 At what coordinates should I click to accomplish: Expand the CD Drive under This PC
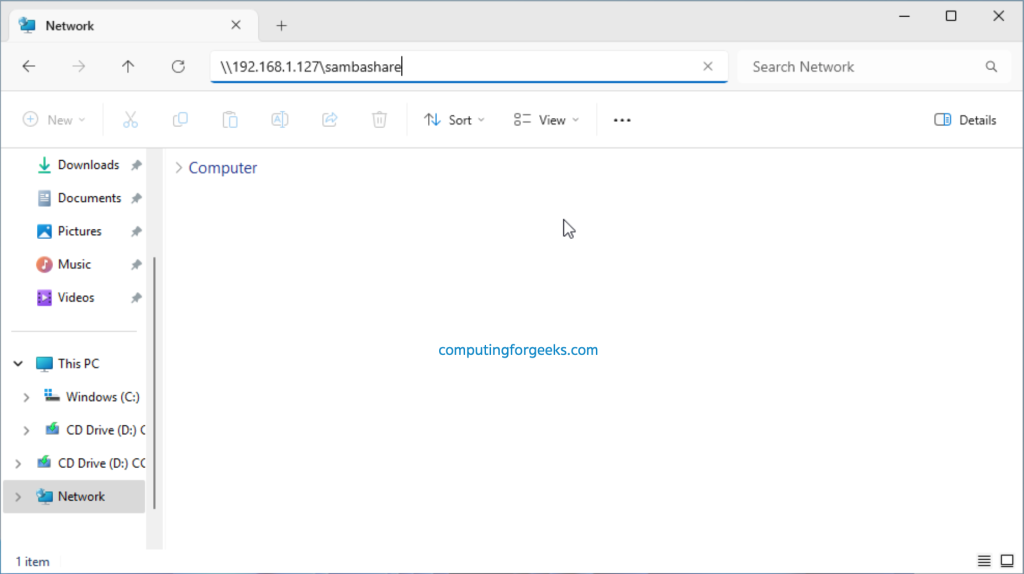(x=26, y=430)
